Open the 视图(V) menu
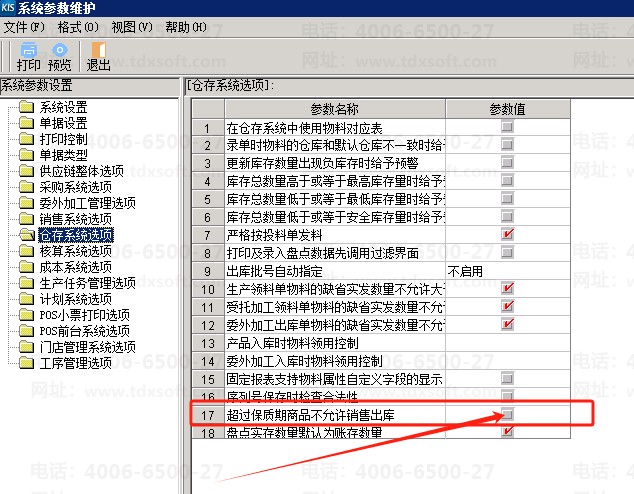Viewport: 634px width, 494px height. click(133, 27)
